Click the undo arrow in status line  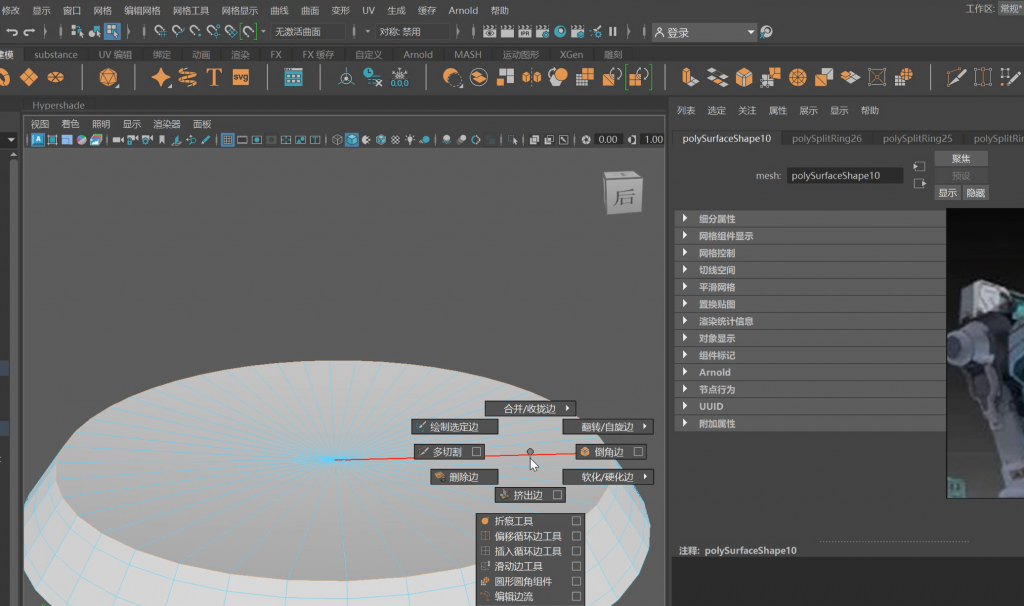click(x=12, y=31)
